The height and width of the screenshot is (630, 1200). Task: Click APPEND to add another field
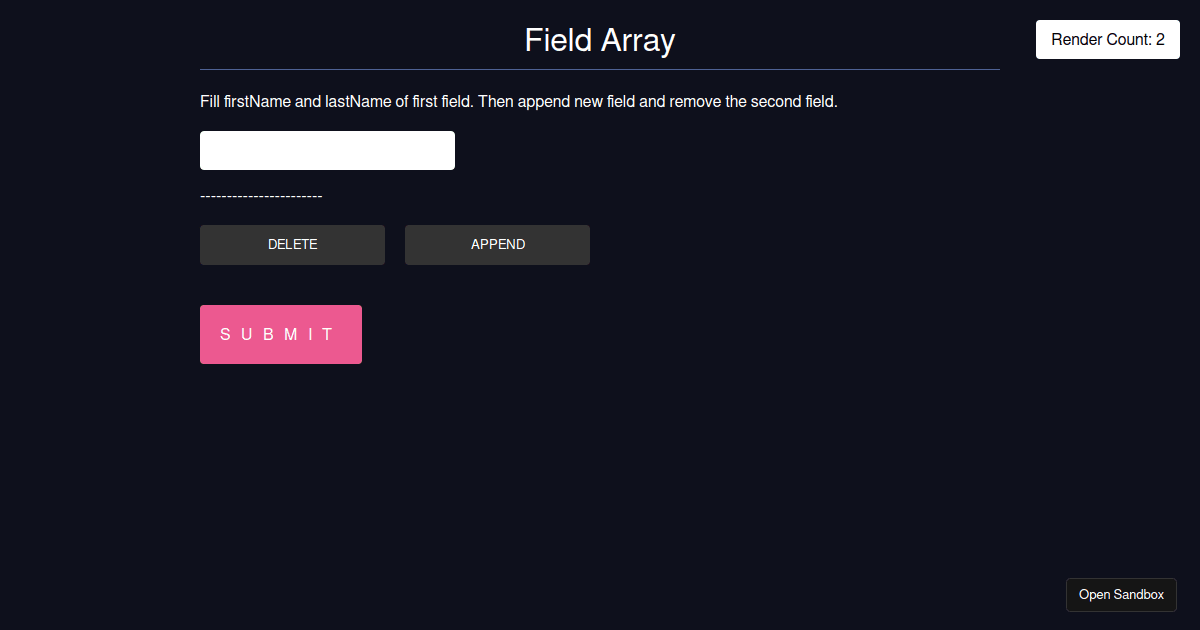point(497,244)
